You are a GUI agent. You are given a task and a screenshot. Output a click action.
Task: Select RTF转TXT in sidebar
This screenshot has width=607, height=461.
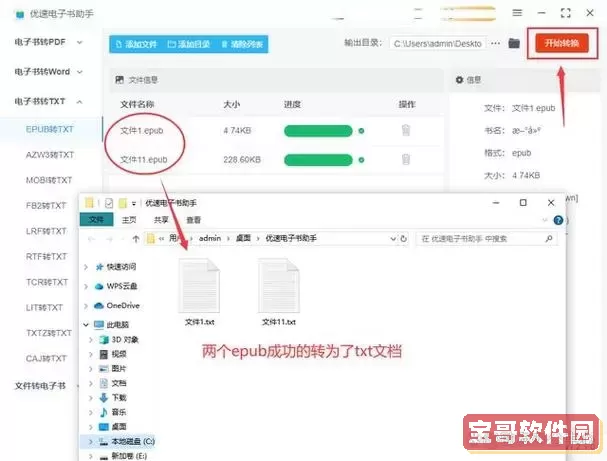46,256
